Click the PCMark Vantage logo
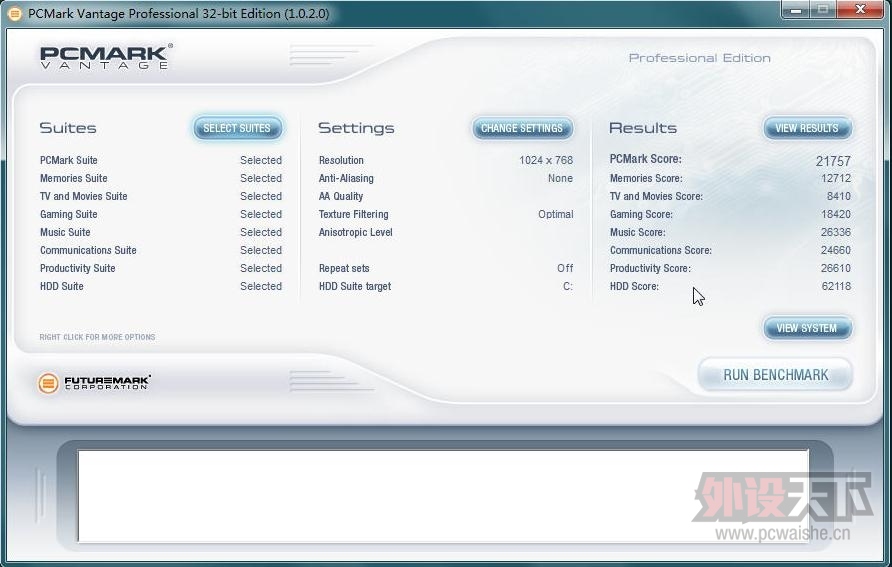Screen dimensions: 892x567 click(x=106, y=57)
